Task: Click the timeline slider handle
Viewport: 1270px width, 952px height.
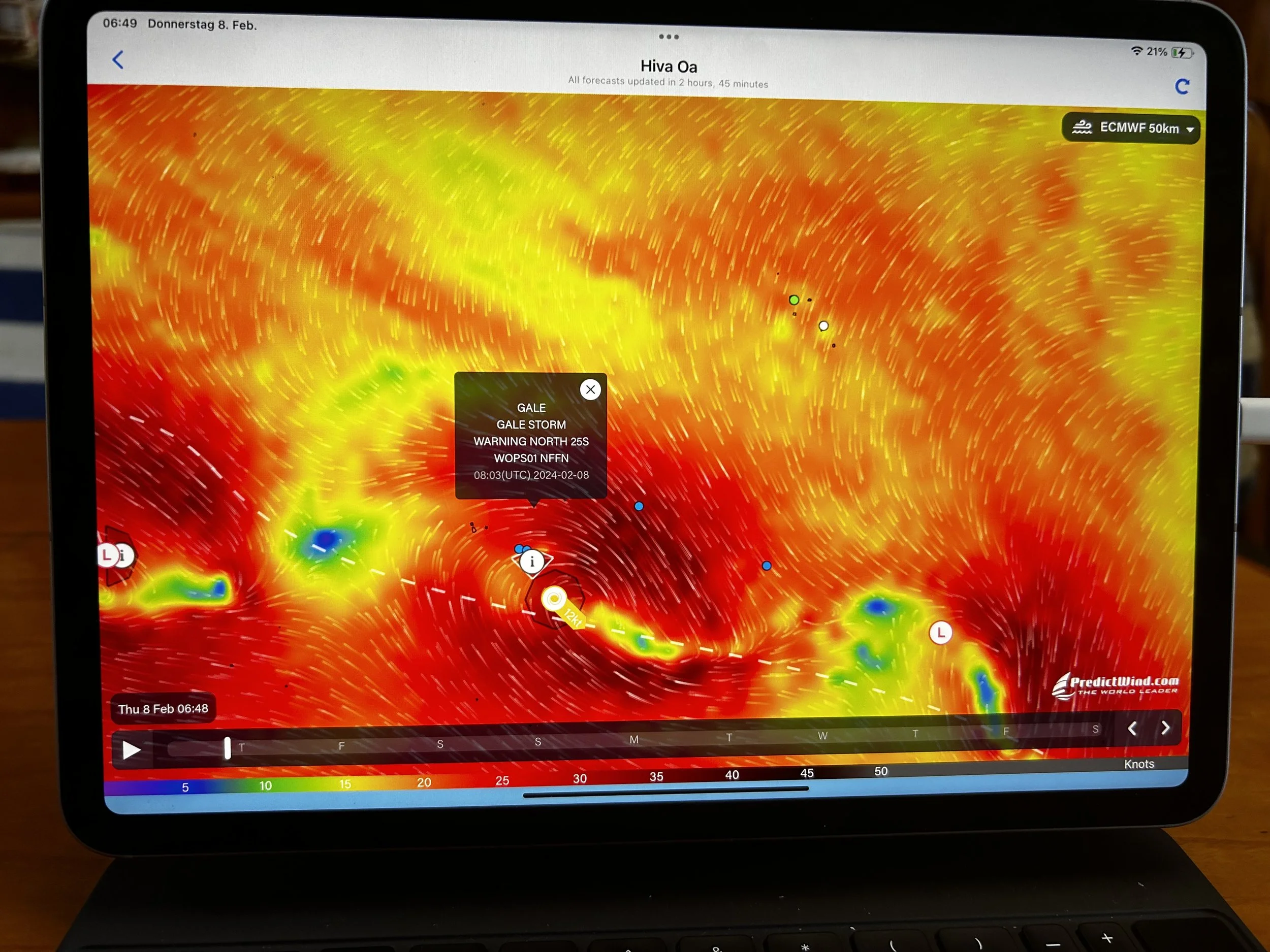Action: coord(228,748)
